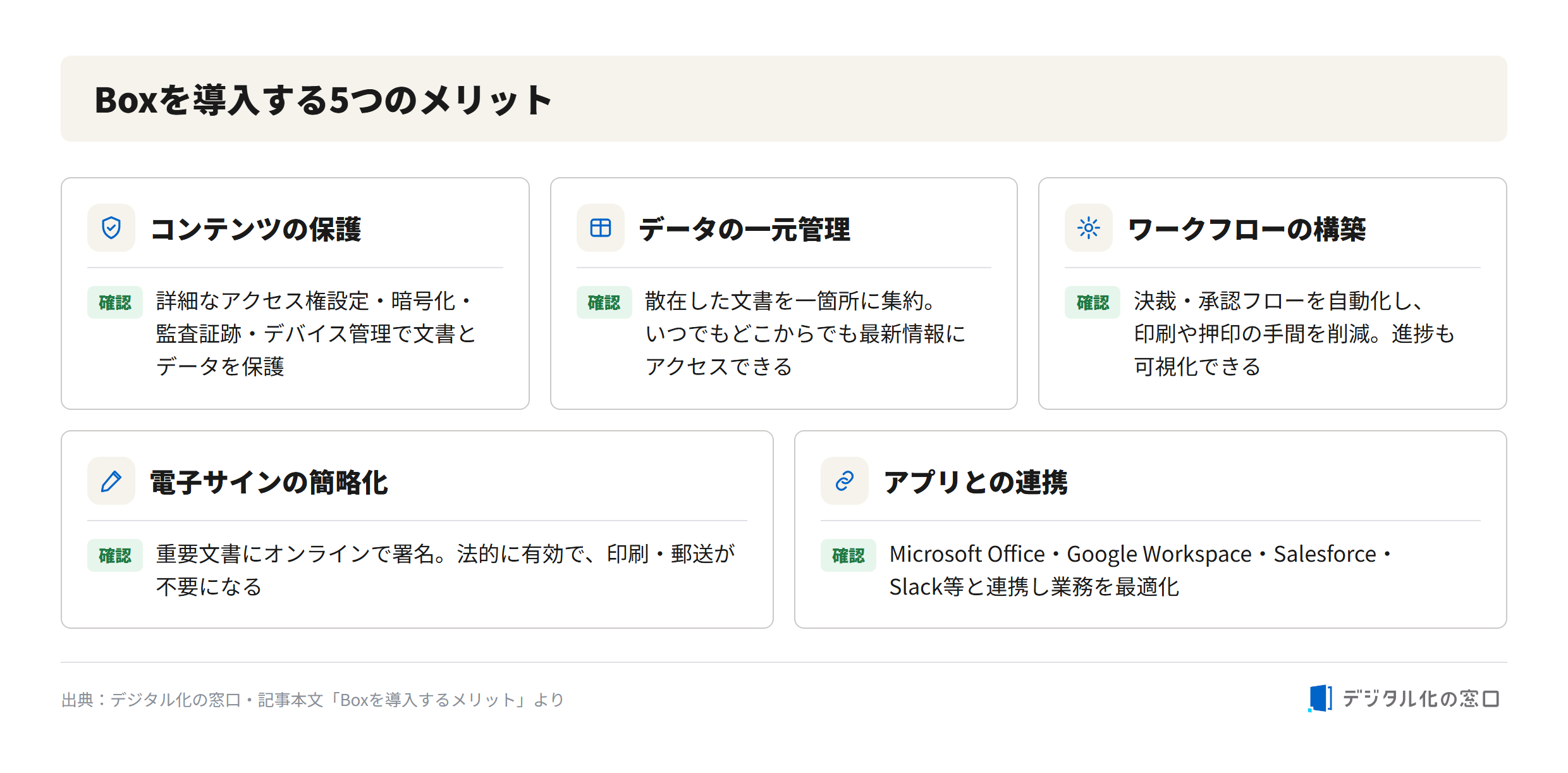Select the 電子サインの簡略化 heading
This screenshot has height=773, width=1568.
pyautogui.click(x=269, y=482)
